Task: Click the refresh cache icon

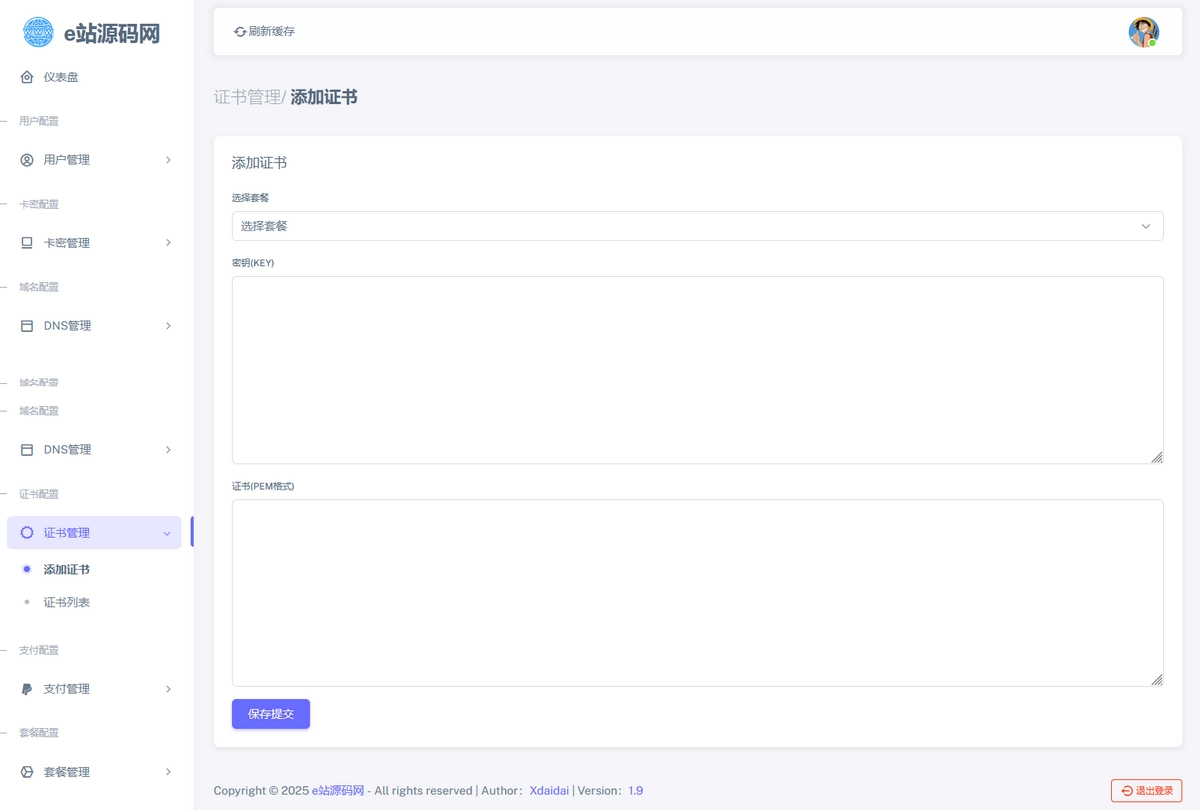Action: click(x=240, y=32)
